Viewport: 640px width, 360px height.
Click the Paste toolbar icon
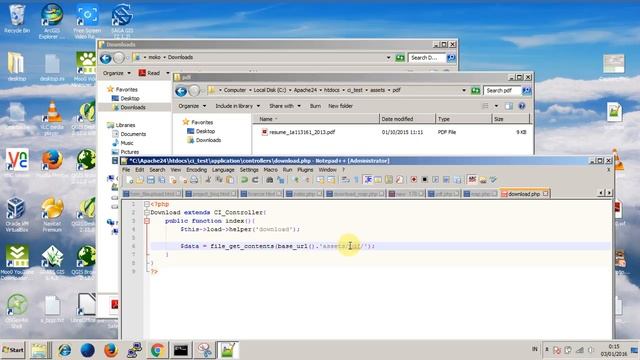pyautogui.click(x=230, y=180)
